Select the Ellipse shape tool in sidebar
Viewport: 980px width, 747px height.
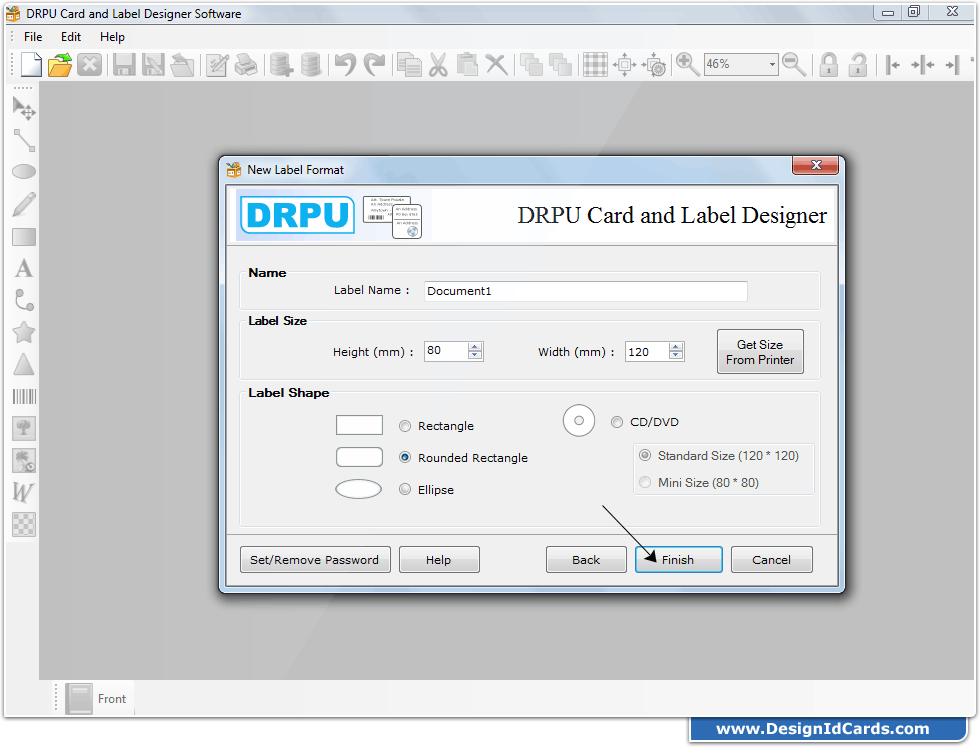tap(24, 172)
